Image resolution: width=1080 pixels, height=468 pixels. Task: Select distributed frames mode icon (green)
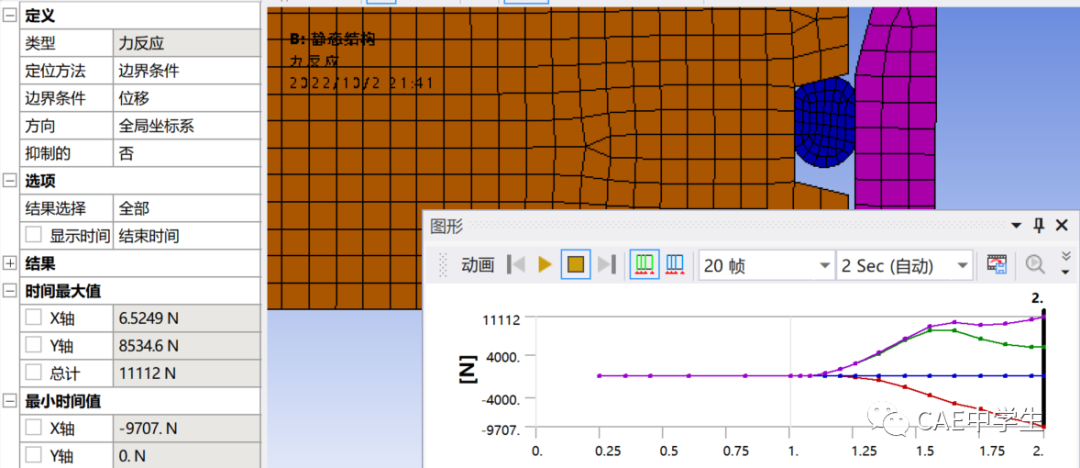(645, 264)
